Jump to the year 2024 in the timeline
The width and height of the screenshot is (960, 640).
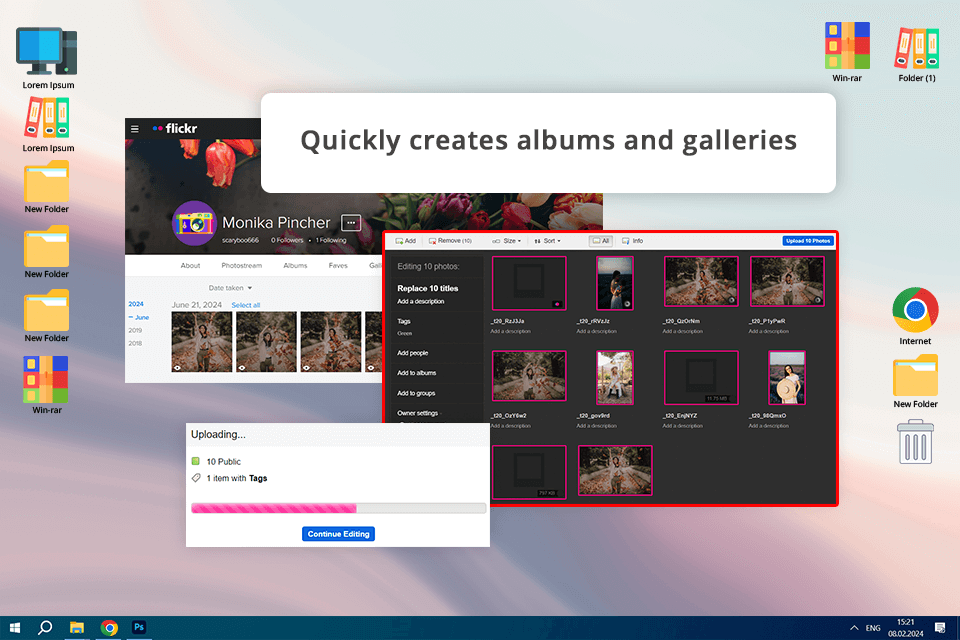click(x=136, y=304)
